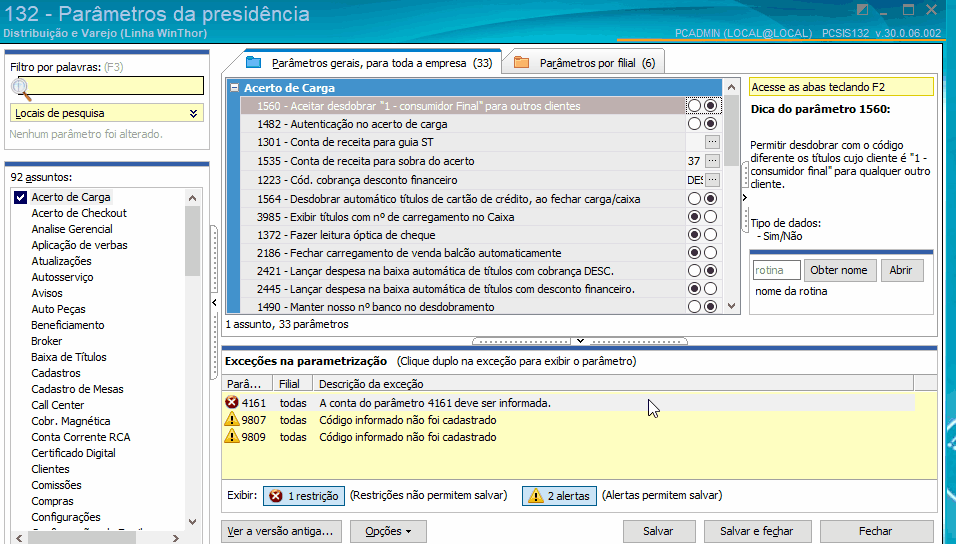Click Ver a versão antiga button

[x=280, y=531]
